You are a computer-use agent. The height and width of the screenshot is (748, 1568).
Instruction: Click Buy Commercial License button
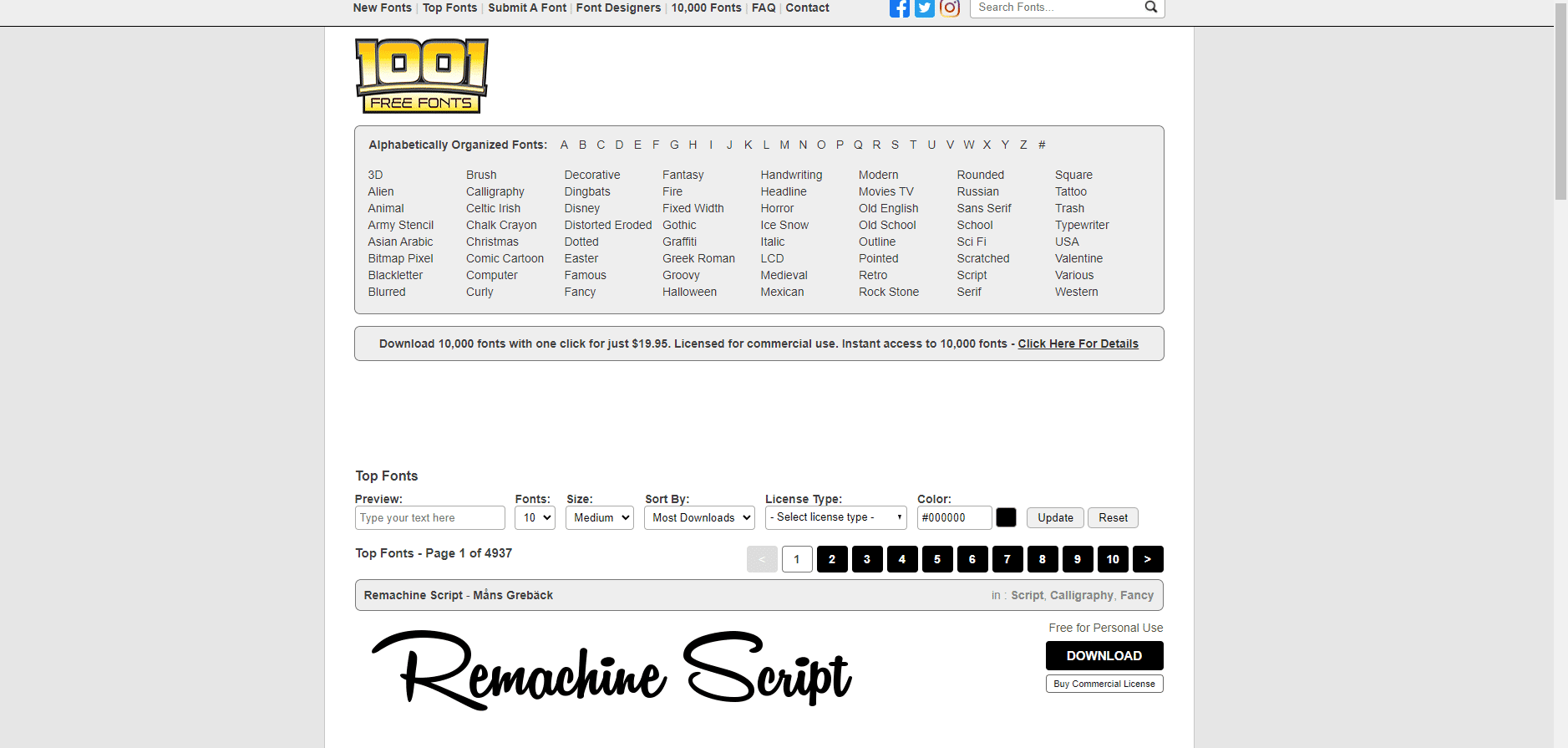1104,684
